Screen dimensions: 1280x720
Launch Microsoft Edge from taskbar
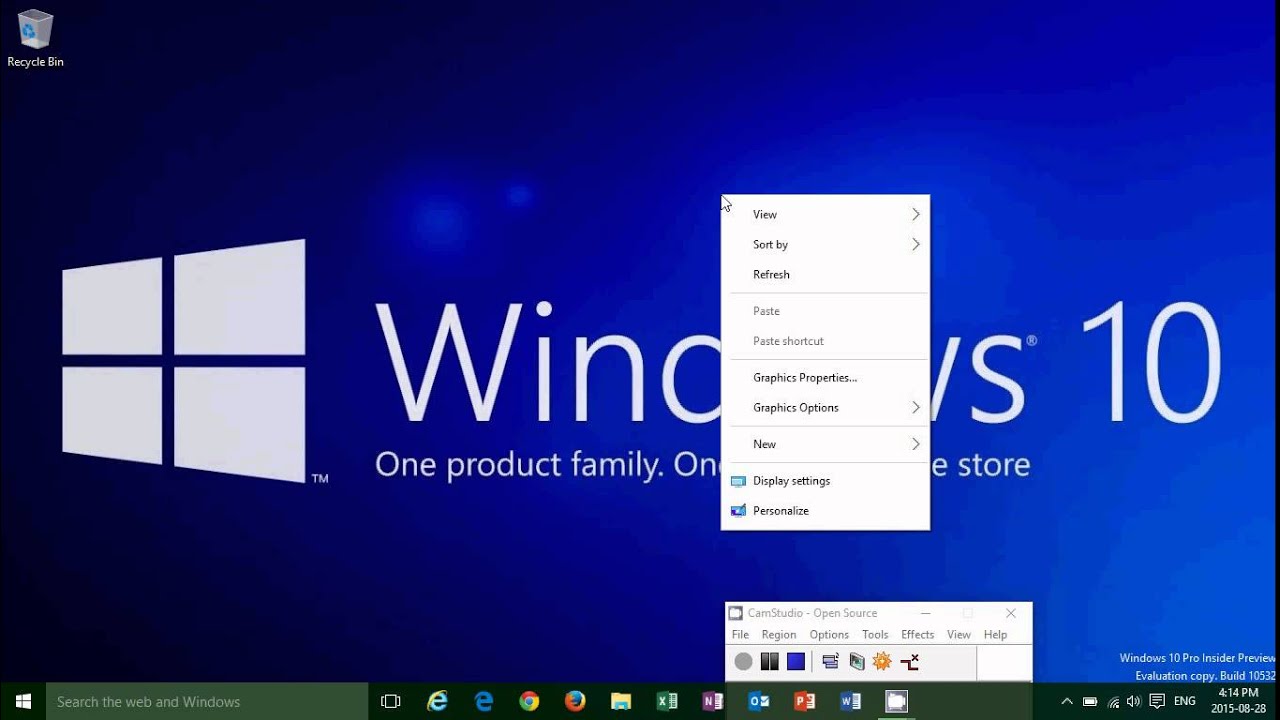coord(484,701)
